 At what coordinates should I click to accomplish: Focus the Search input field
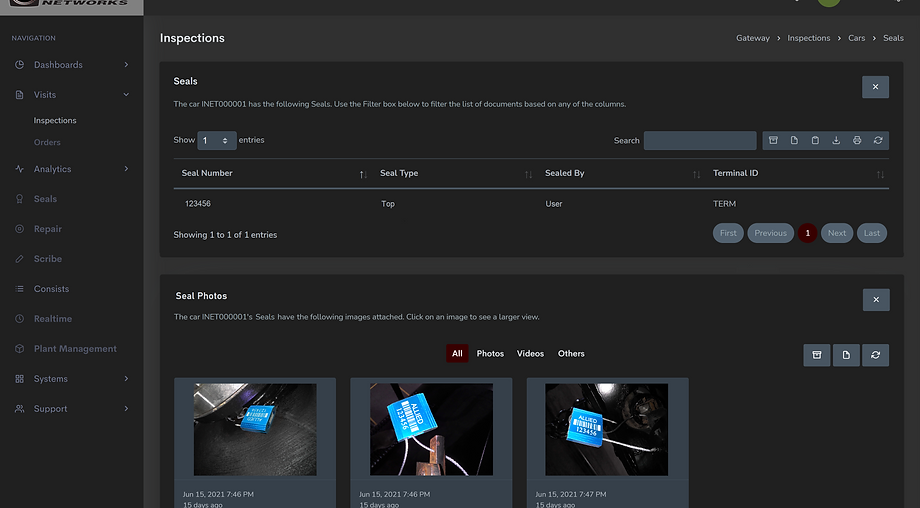pos(700,140)
